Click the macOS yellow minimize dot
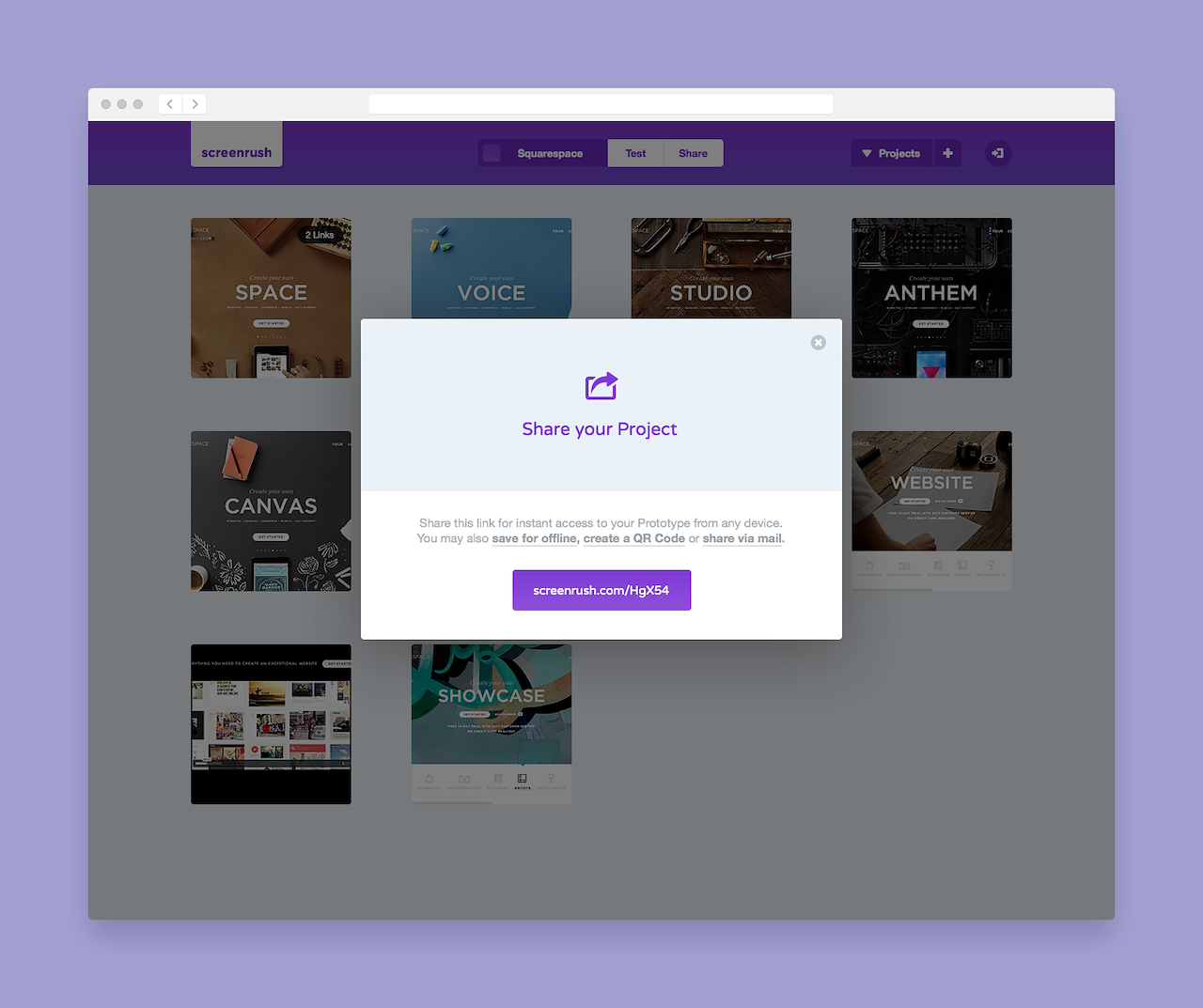1203x1008 pixels. tap(122, 104)
